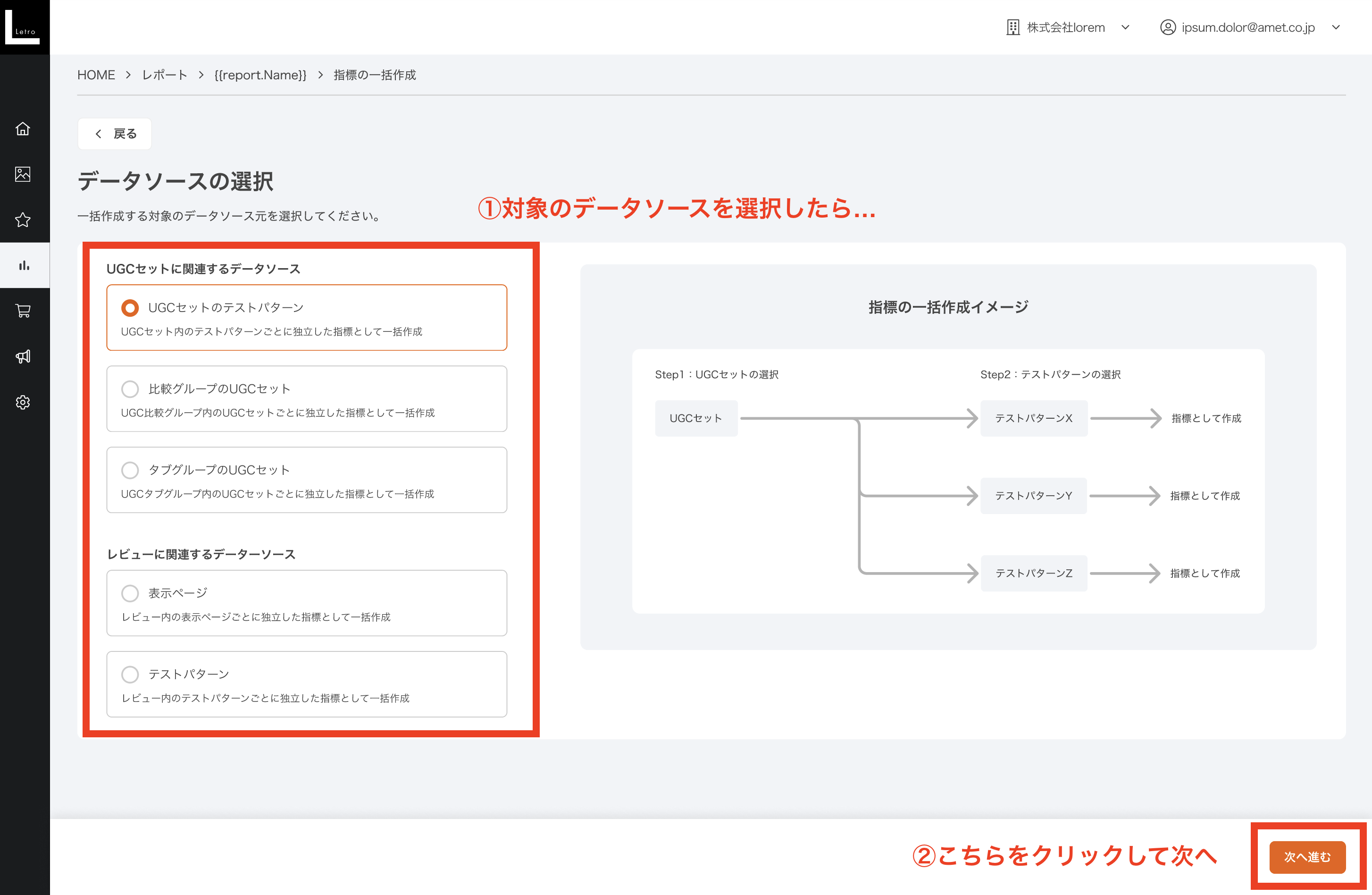Choose the 比較グループのUGCセット radio option
Screen dimensions: 1372x895
pyautogui.click(x=130, y=388)
